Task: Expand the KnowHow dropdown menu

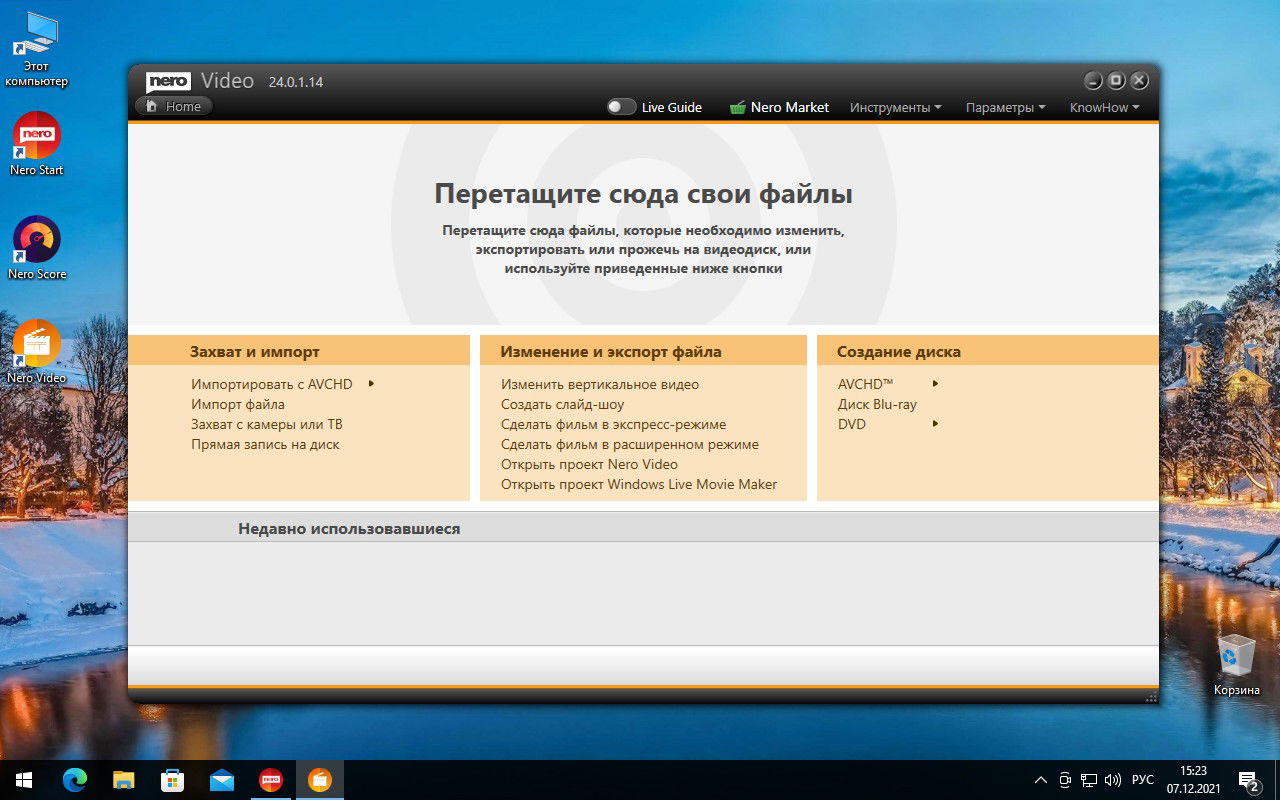Action: click(x=1104, y=107)
